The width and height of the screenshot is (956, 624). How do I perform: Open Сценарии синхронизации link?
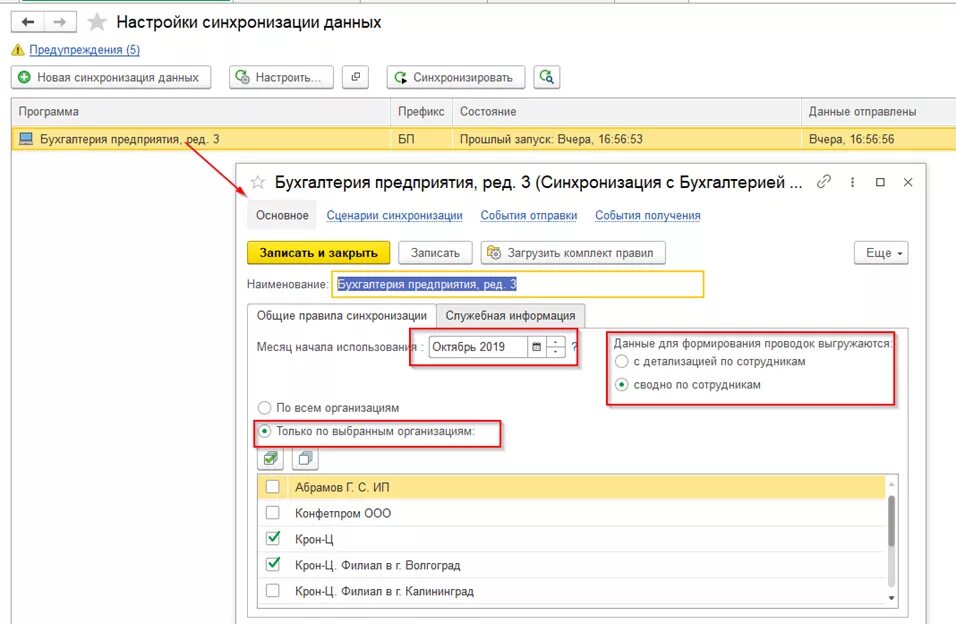(394, 215)
